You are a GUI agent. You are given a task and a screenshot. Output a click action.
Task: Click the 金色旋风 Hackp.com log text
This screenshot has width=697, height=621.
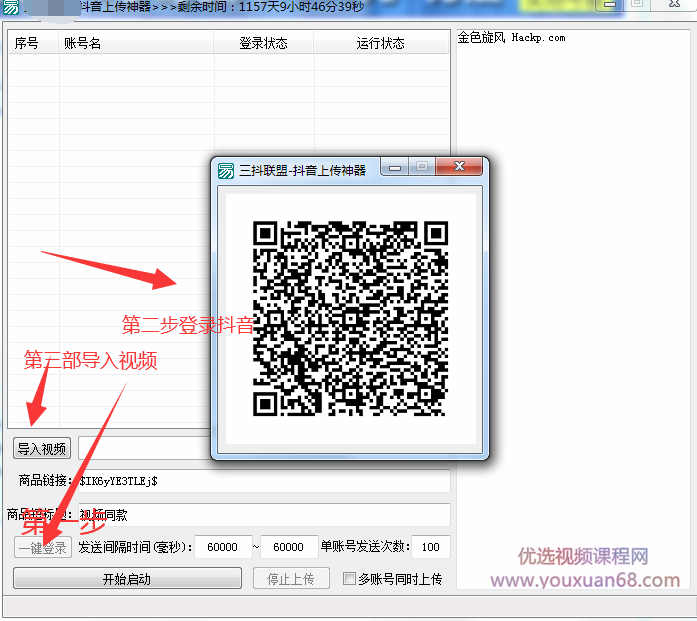(512, 38)
